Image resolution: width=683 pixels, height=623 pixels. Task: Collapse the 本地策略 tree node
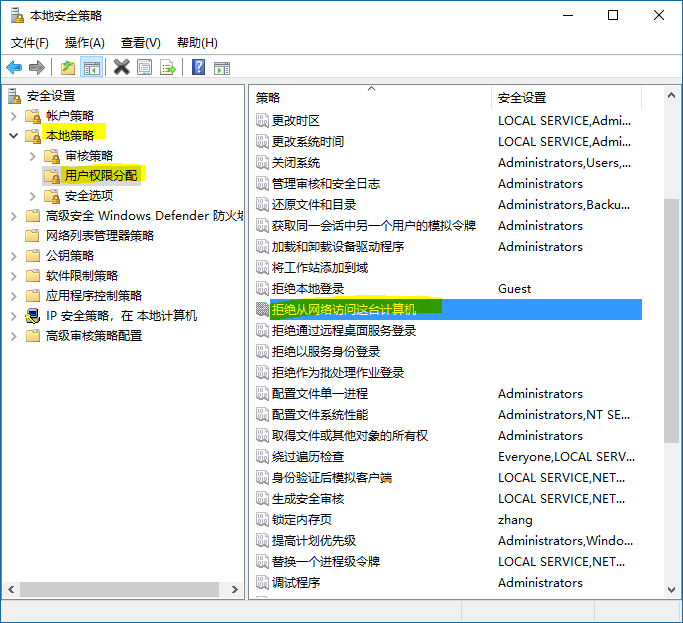point(13,136)
